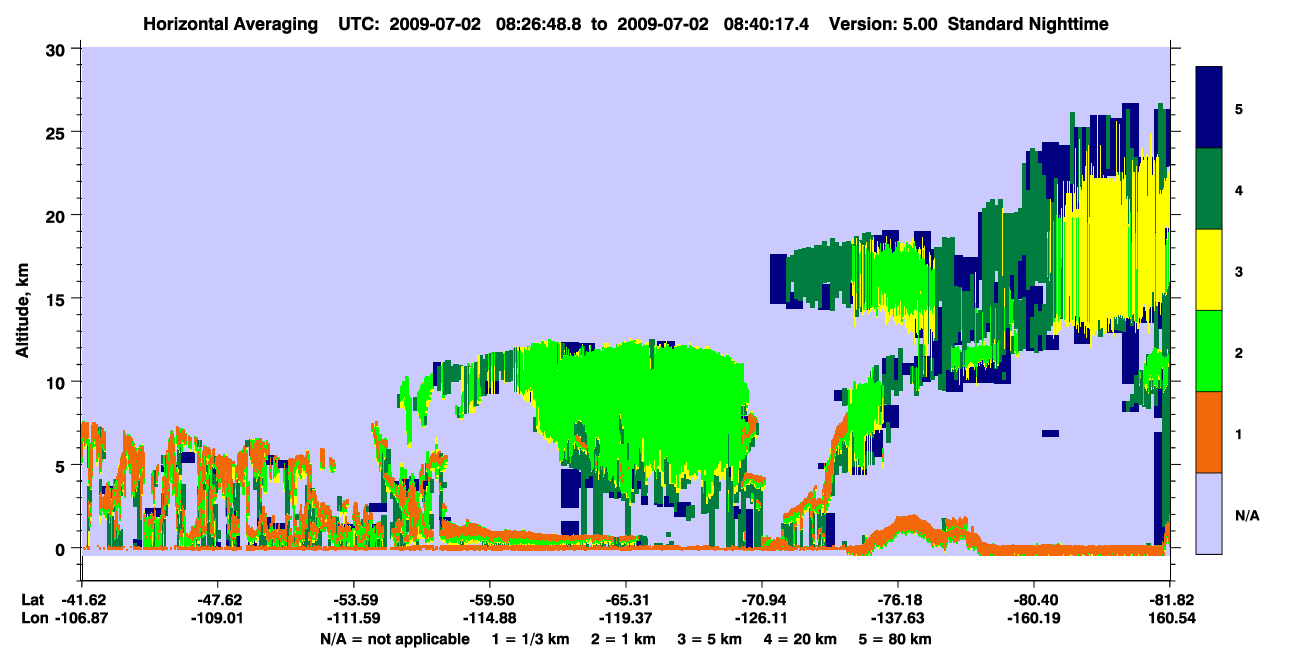Image resolution: width=1300 pixels, height=667 pixels.
Task: Click latitude value -76.18
Action: pos(898,600)
